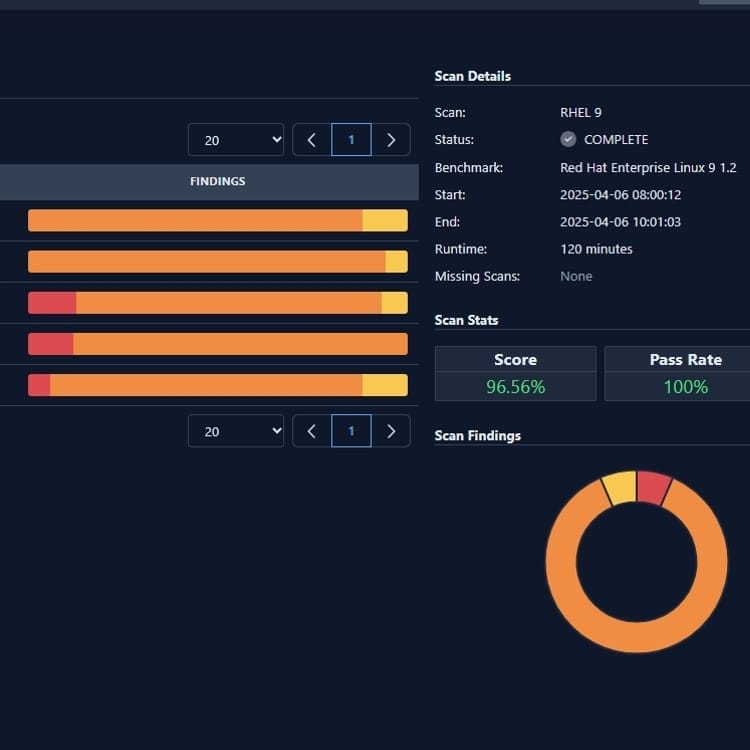Go to the next page using the bottom pagination arrow

coord(391,431)
